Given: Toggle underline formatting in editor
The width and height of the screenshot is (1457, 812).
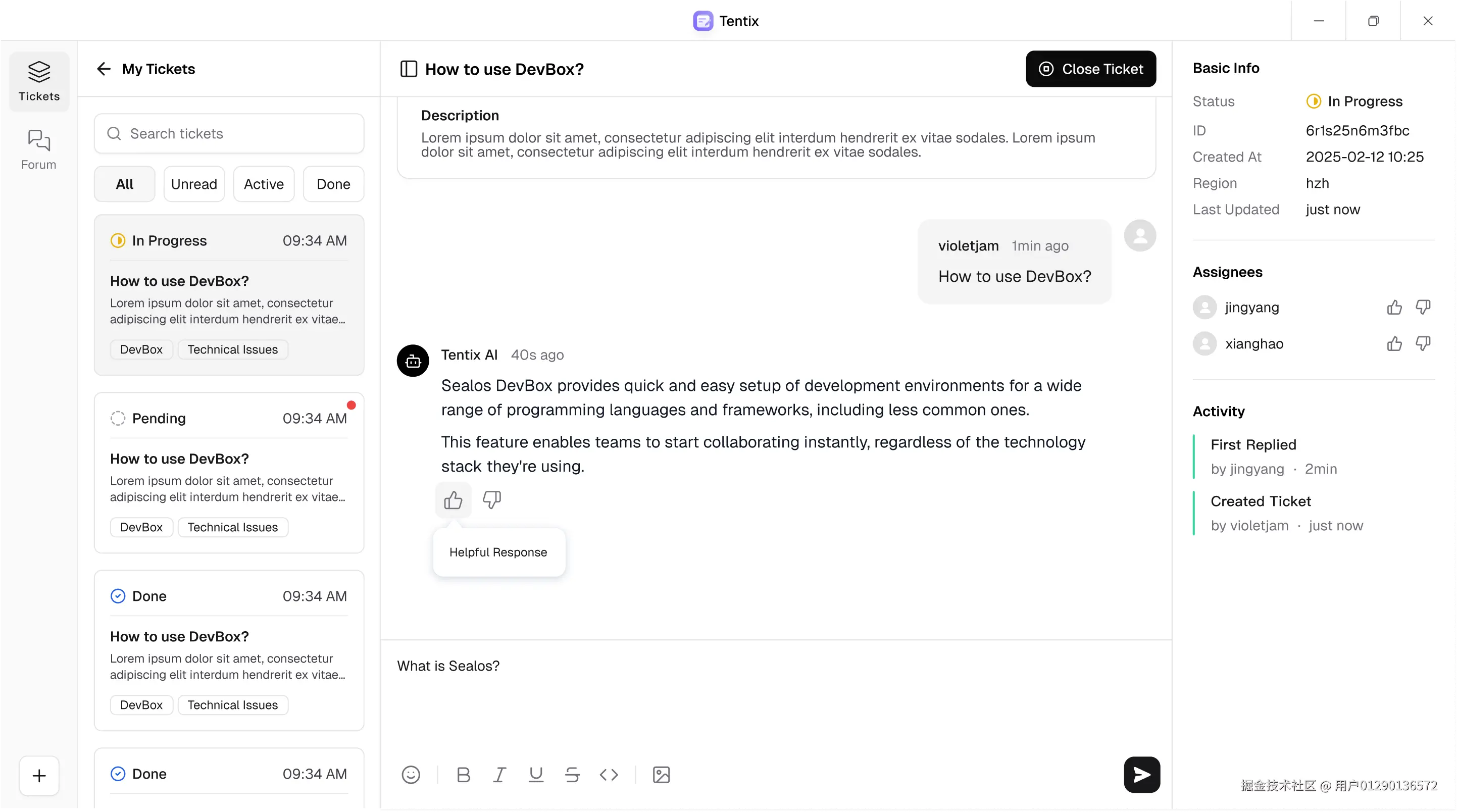Looking at the screenshot, I should [x=536, y=775].
